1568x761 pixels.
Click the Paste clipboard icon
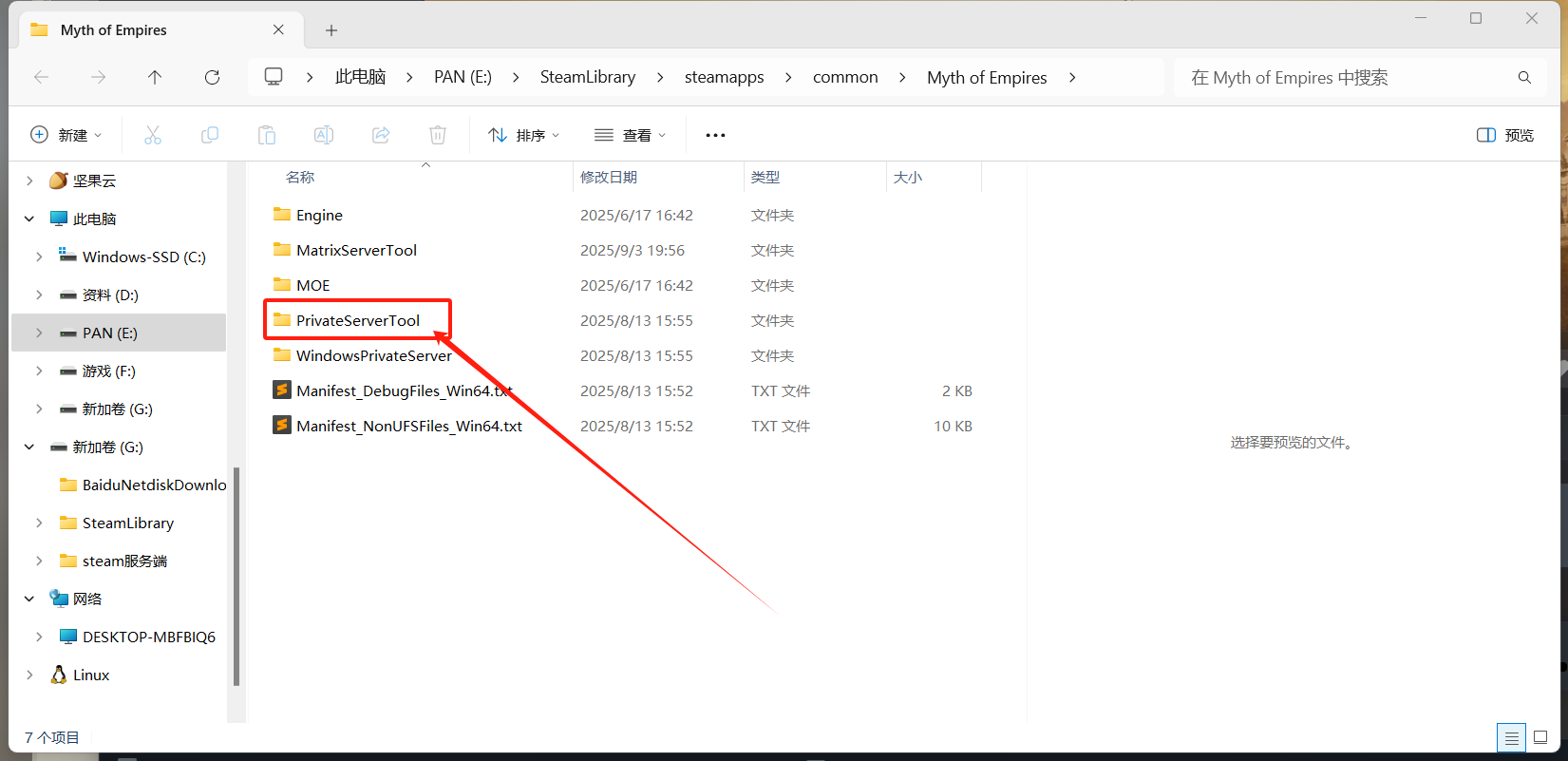point(267,135)
